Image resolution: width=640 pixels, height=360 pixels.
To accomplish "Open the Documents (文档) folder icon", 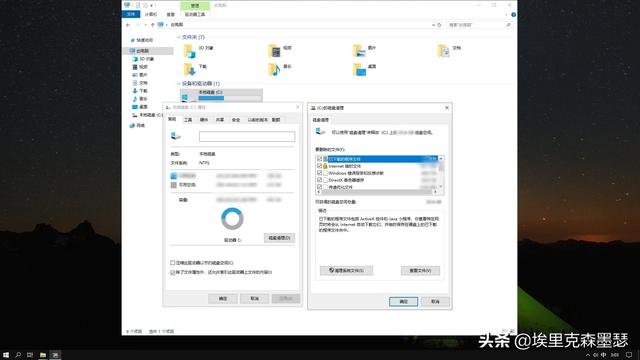I will tap(444, 51).
